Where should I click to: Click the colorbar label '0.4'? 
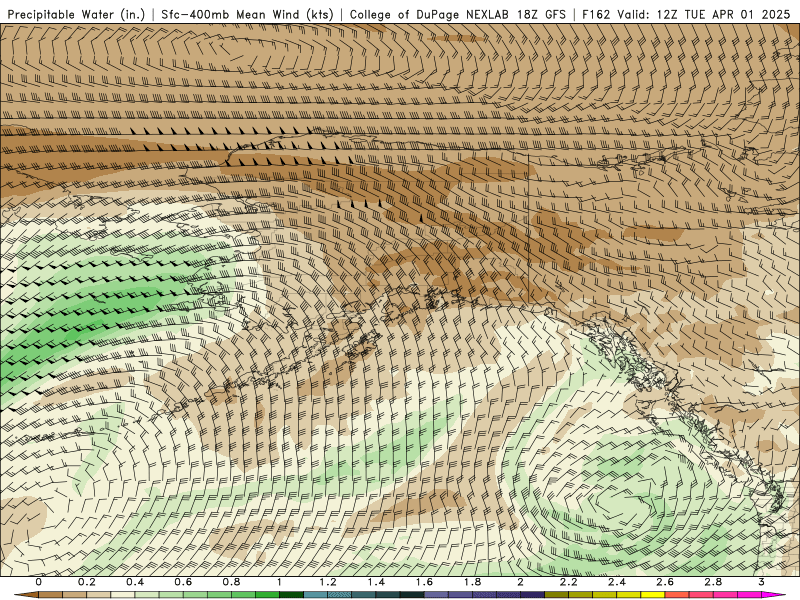point(135,582)
